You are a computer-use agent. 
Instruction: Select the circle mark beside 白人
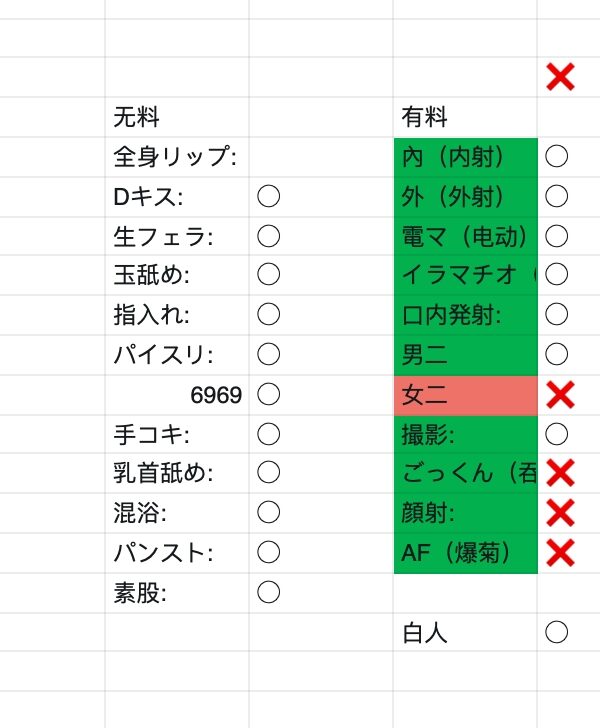tap(557, 632)
